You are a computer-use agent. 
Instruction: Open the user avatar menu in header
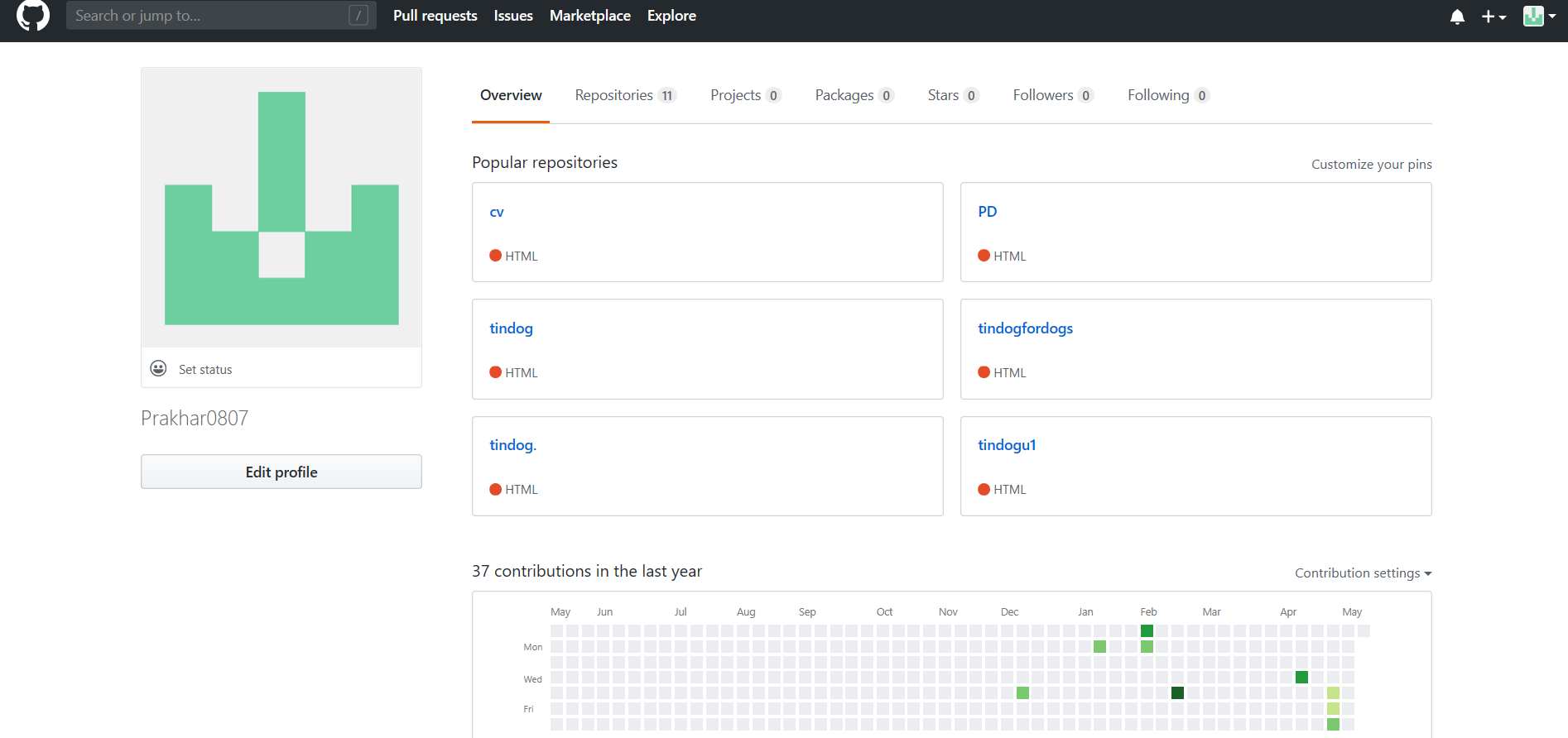coord(1539,17)
